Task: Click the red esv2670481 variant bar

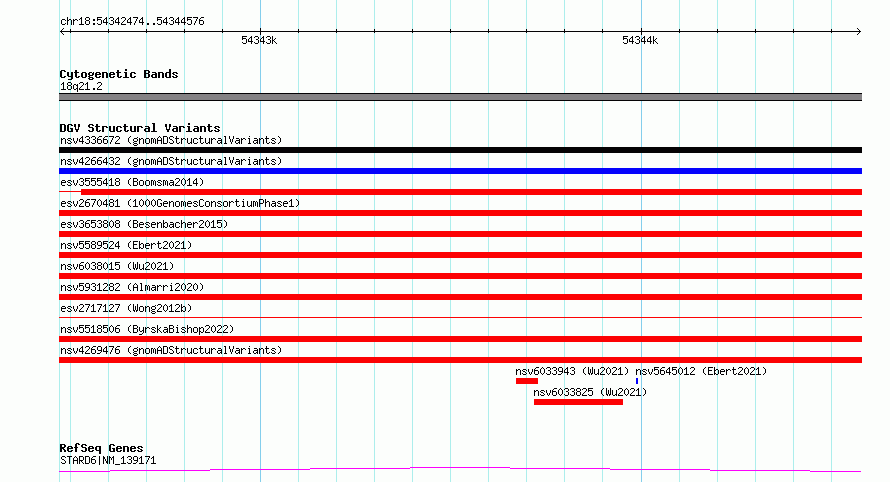Action: point(460,213)
